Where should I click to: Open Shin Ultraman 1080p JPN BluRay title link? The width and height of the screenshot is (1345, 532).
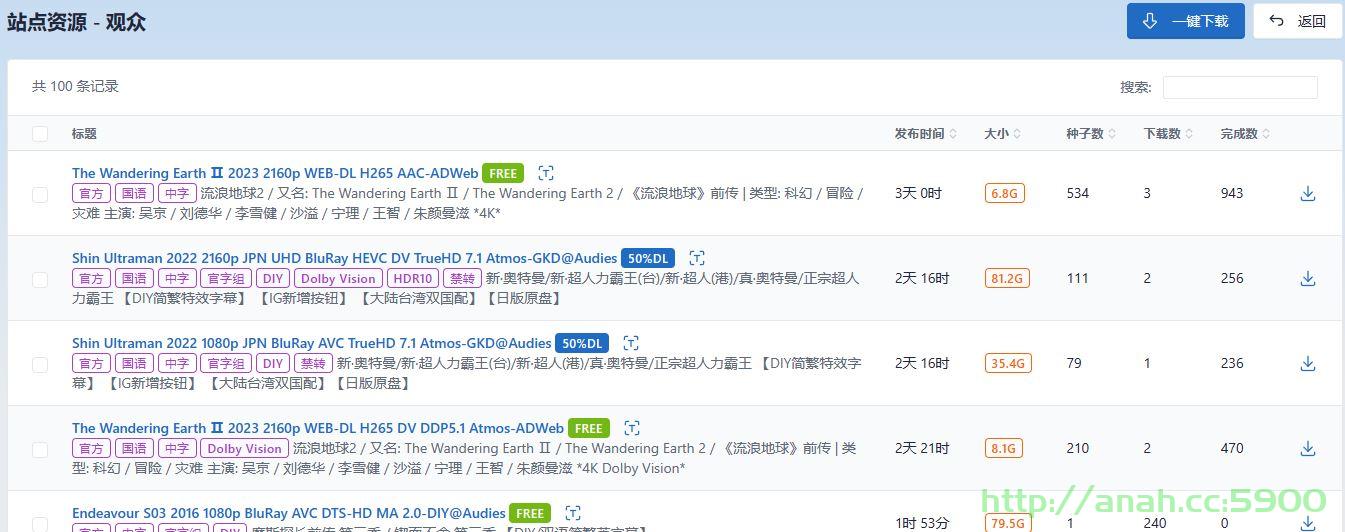pos(312,343)
